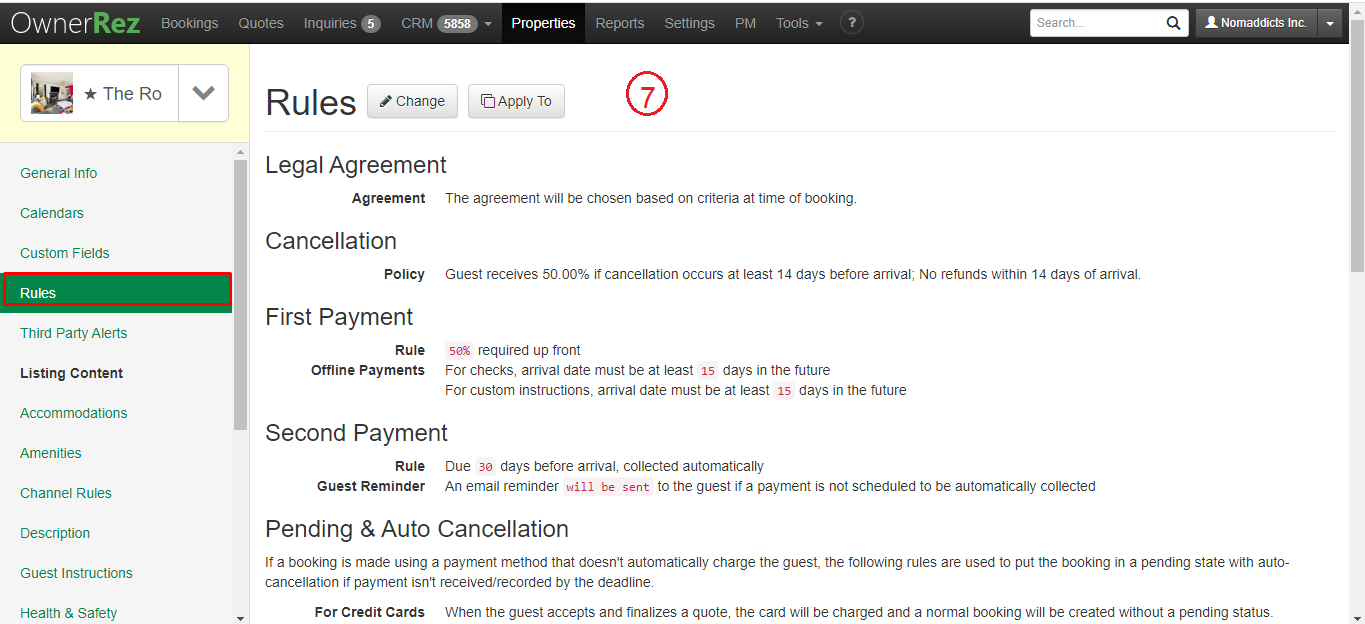This screenshot has height=624, width=1365.
Task: Go to Inquiries in navigation bar
Action: pyautogui.click(x=342, y=22)
